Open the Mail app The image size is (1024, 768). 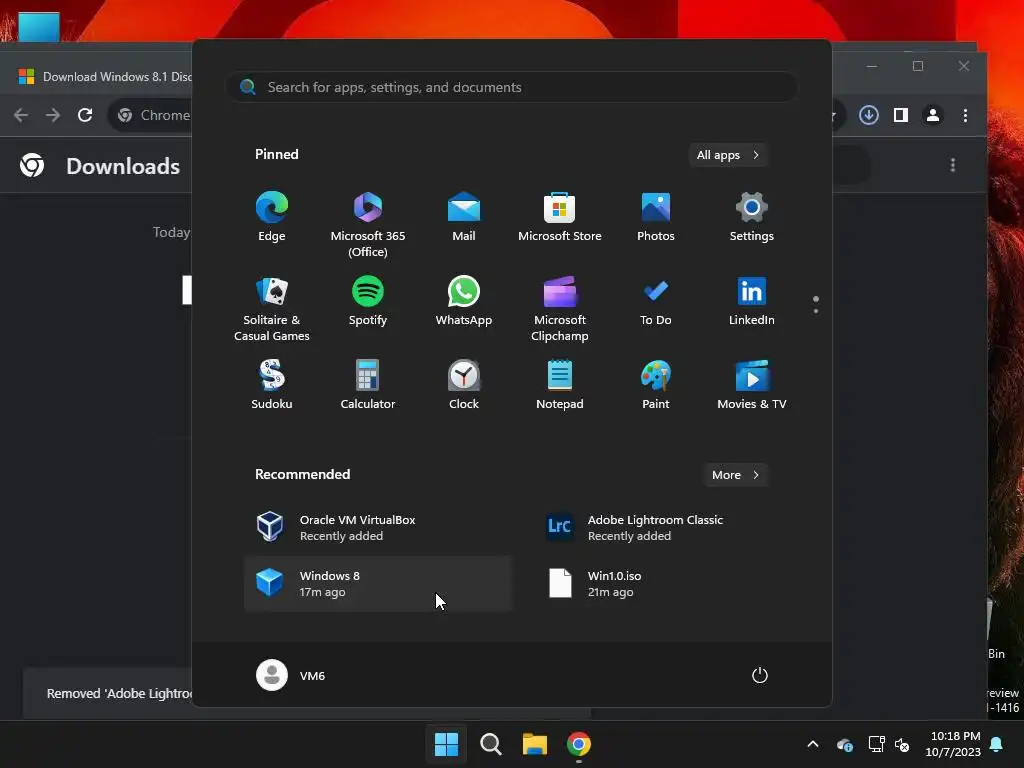pyautogui.click(x=464, y=217)
